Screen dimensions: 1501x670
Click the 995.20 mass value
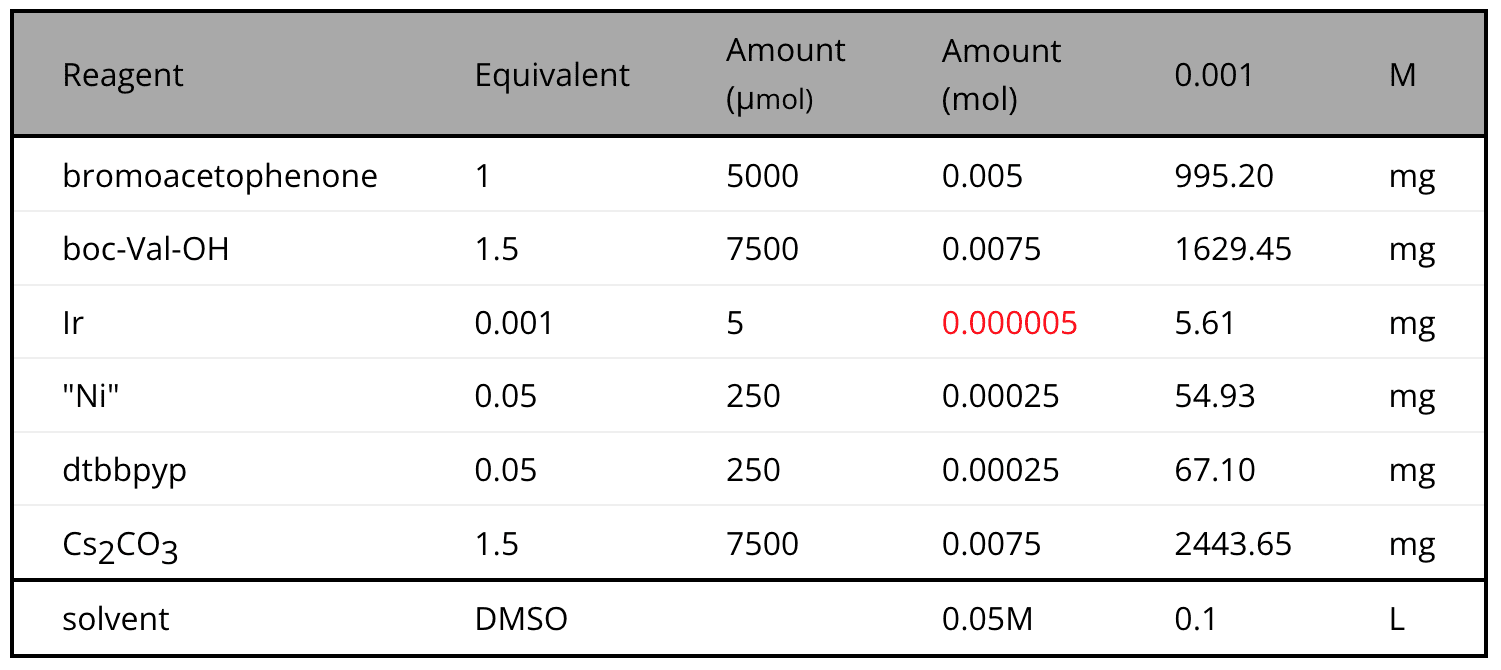(x=1224, y=177)
